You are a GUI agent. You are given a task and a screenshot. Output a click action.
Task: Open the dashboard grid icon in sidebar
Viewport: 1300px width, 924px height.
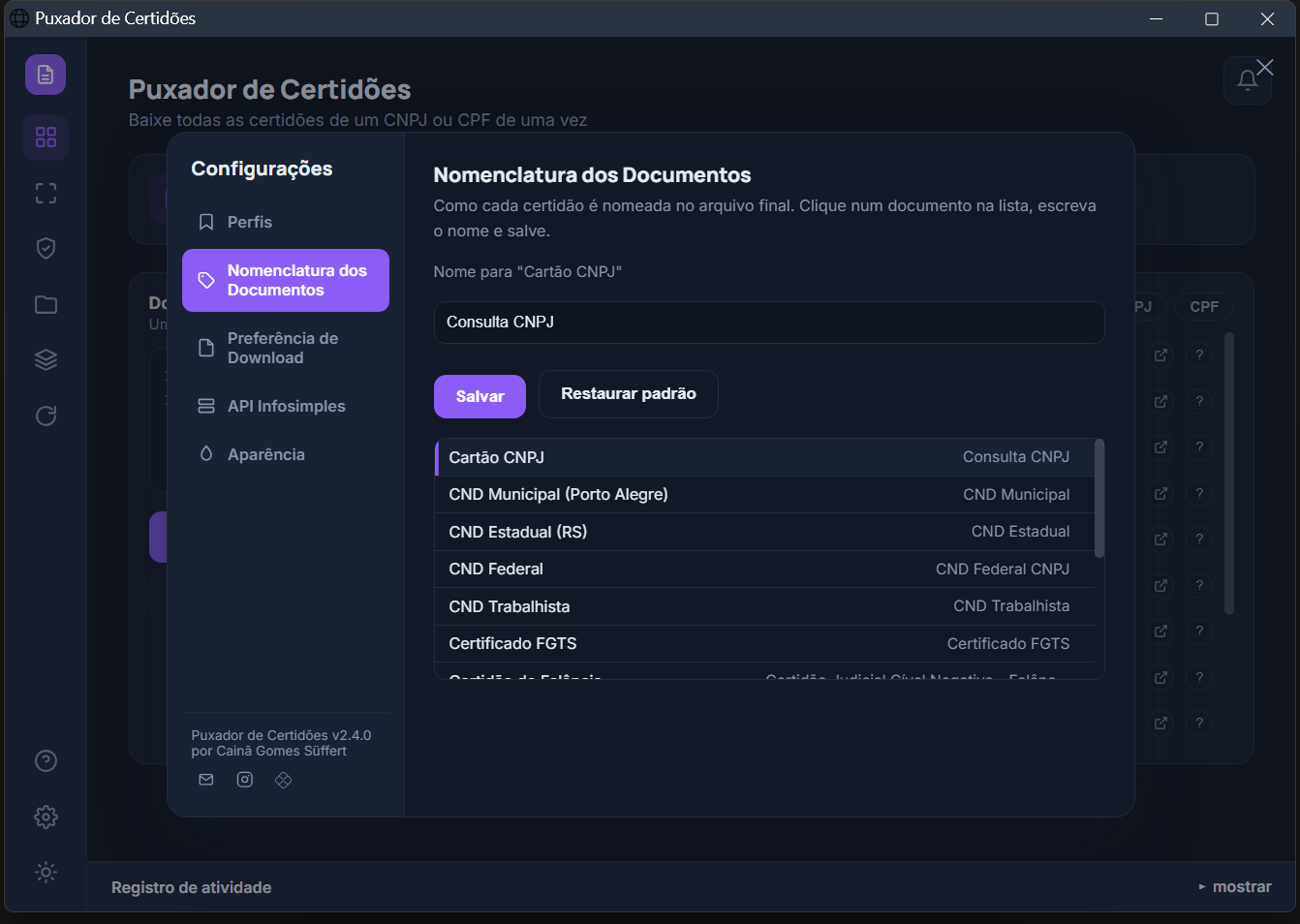[x=46, y=137]
